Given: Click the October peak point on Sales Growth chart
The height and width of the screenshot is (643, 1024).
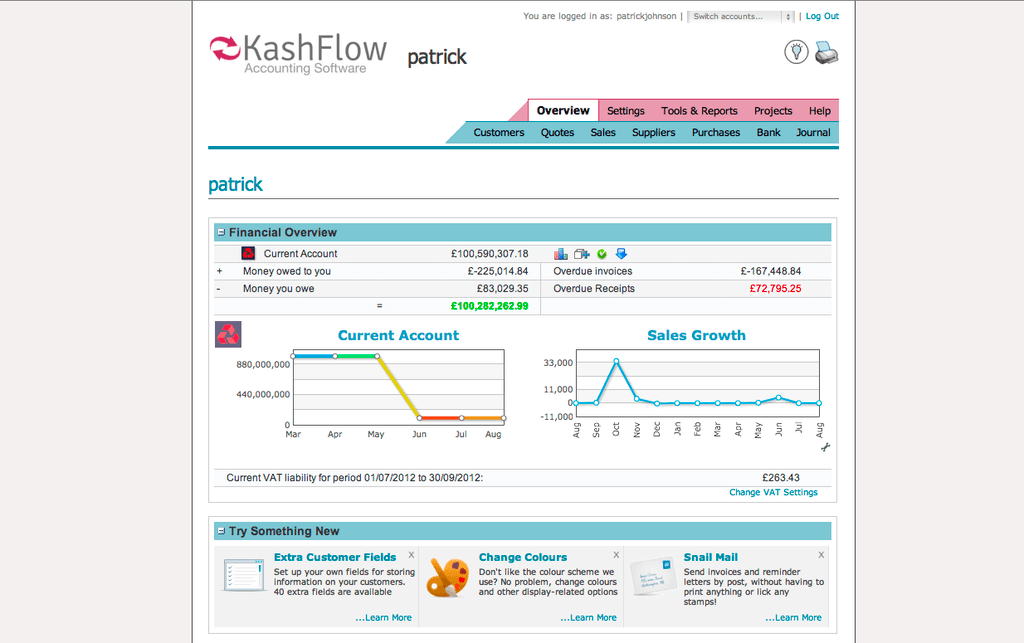Looking at the screenshot, I should point(617,361).
